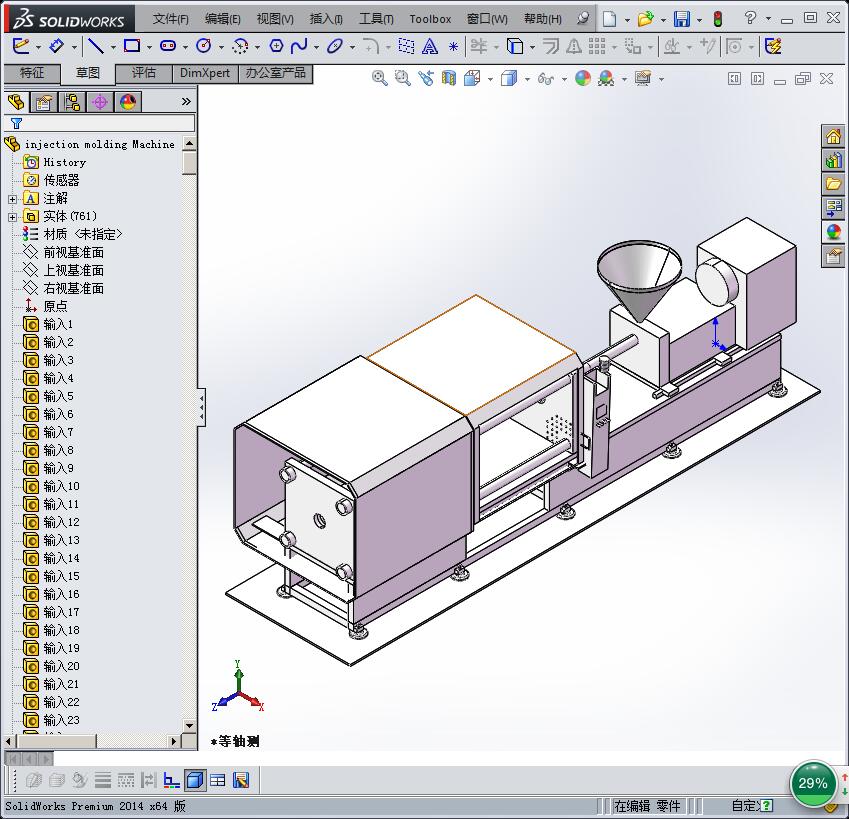Expand the hidden panel tabs chevron
The image size is (849, 819).
[186, 101]
